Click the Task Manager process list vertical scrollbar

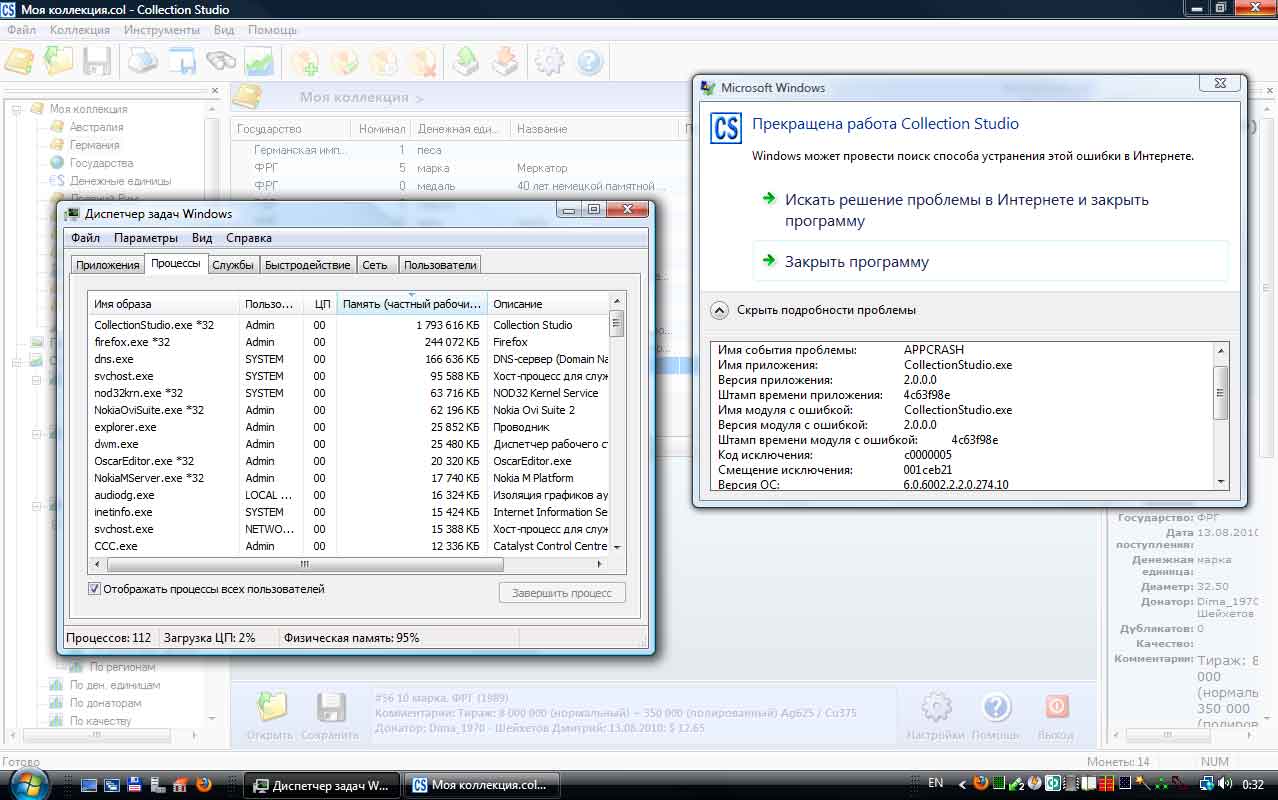coord(617,424)
